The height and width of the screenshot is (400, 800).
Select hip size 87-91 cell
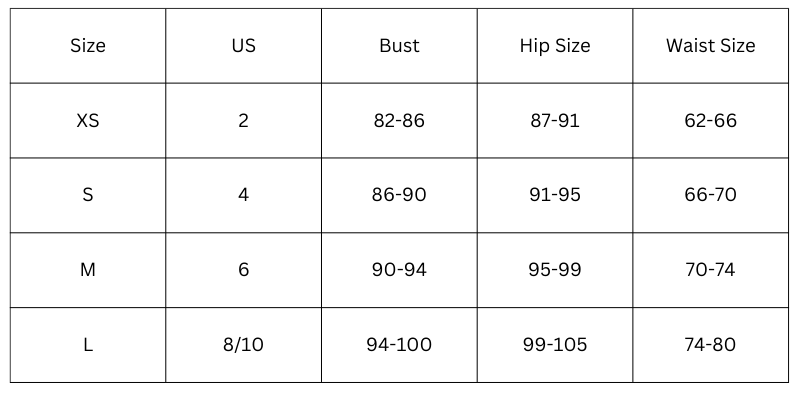pos(555,121)
